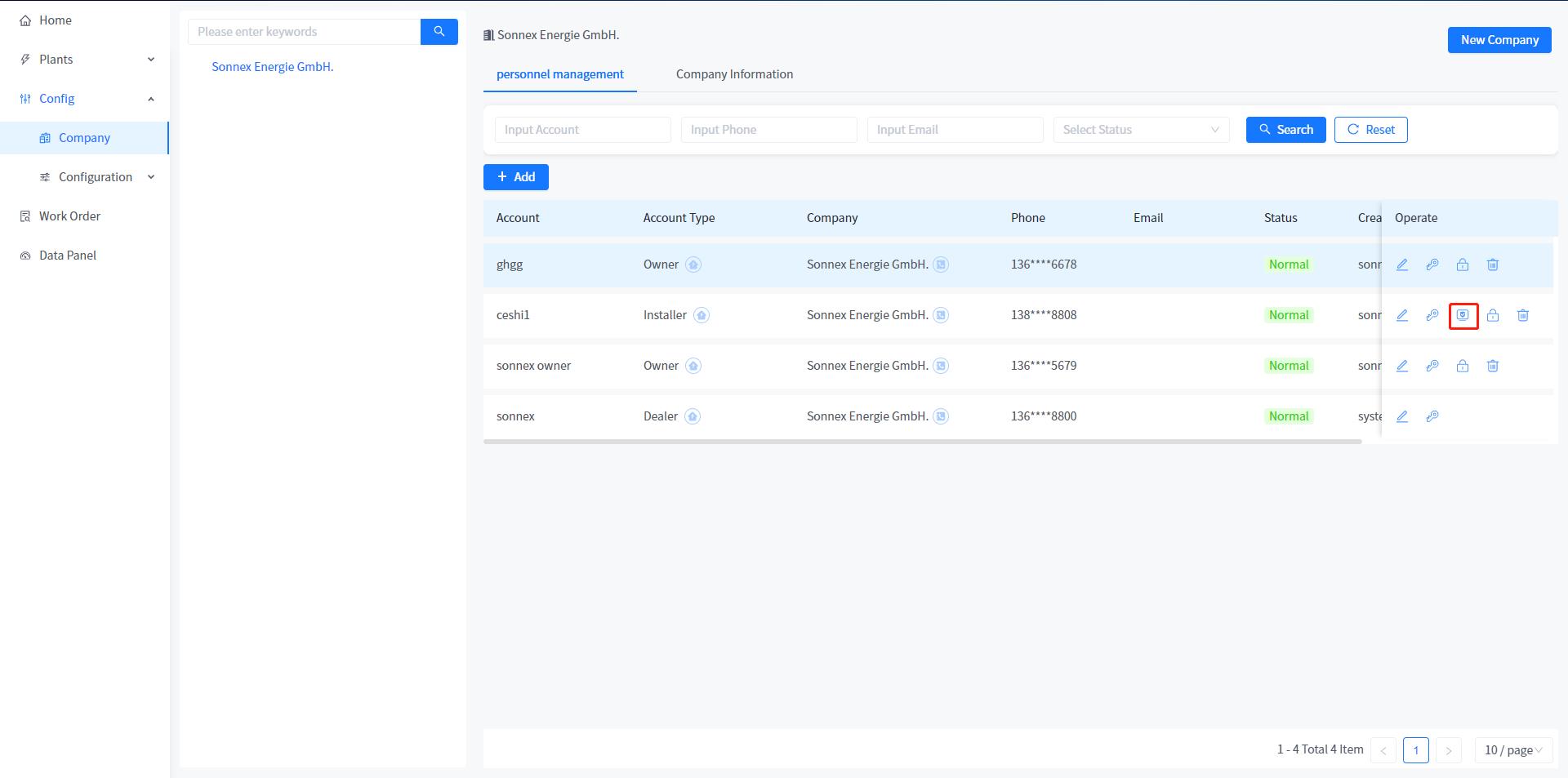Image resolution: width=1568 pixels, height=778 pixels.
Task: Delete sonnex owner with the trash icon
Action: [x=1493, y=366]
